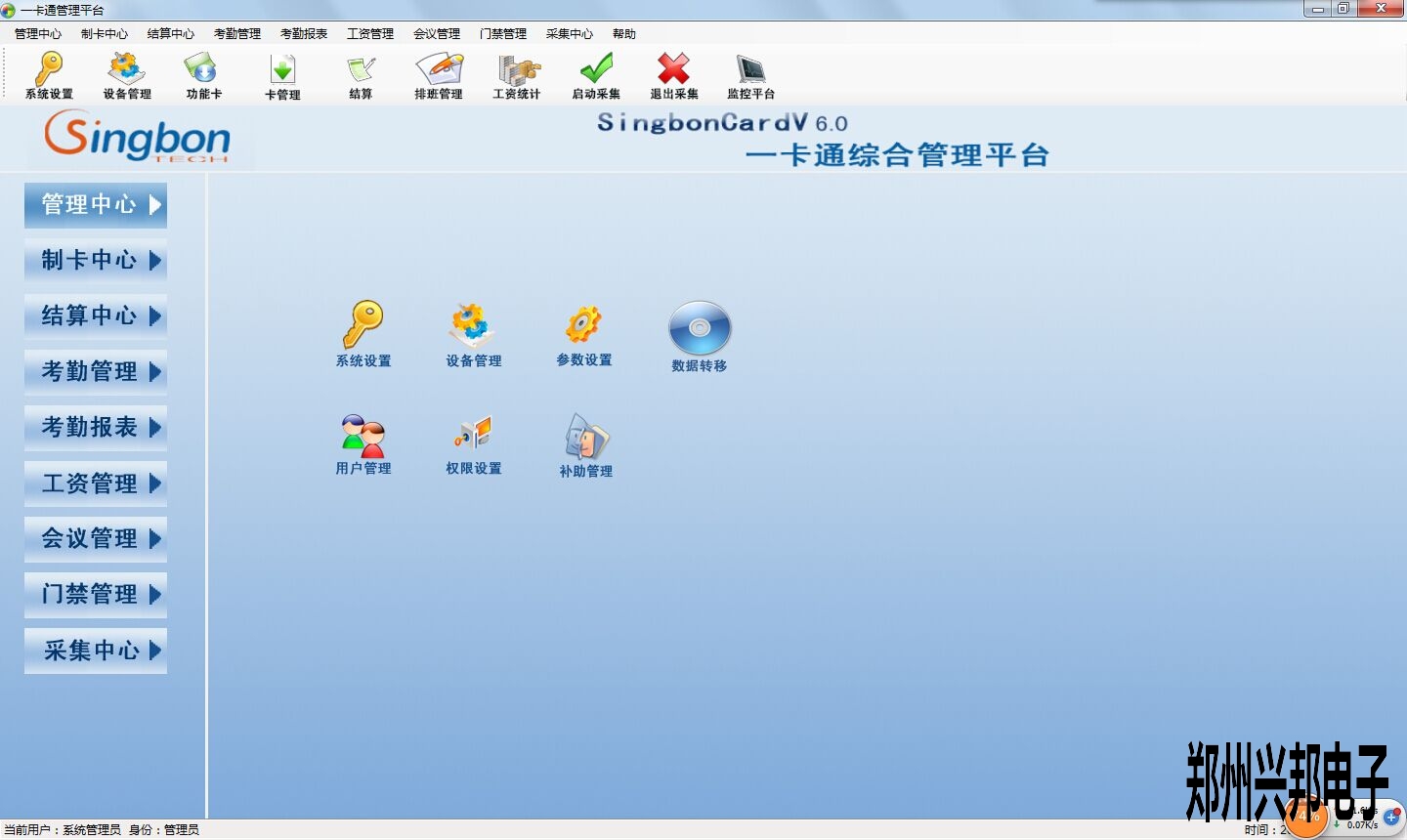Click the 排班管理 toolbar icon

click(x=438, y=75)
